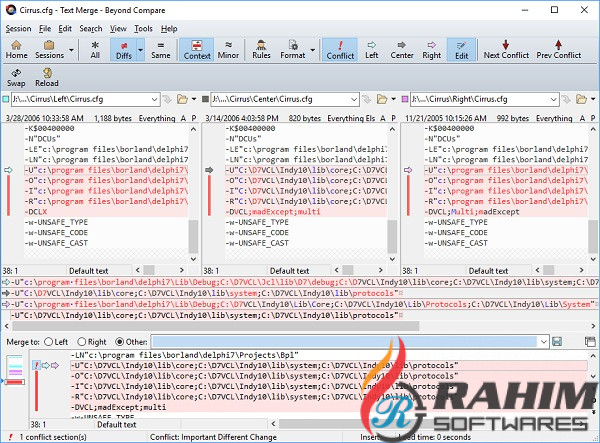Select Merge to Left radio button
The image size is (600, 443).
pyautogui.click(x=49, y=342)
